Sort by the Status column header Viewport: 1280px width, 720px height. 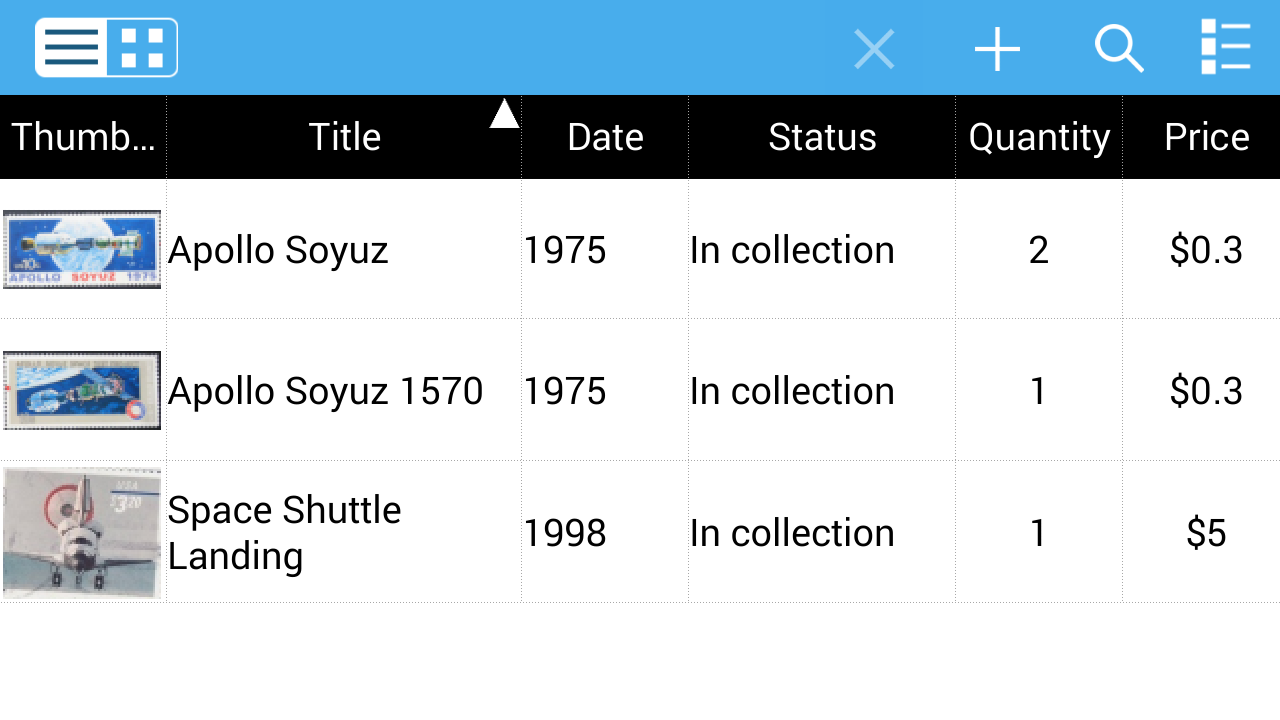pyautogui.click(x=822, y=137)
